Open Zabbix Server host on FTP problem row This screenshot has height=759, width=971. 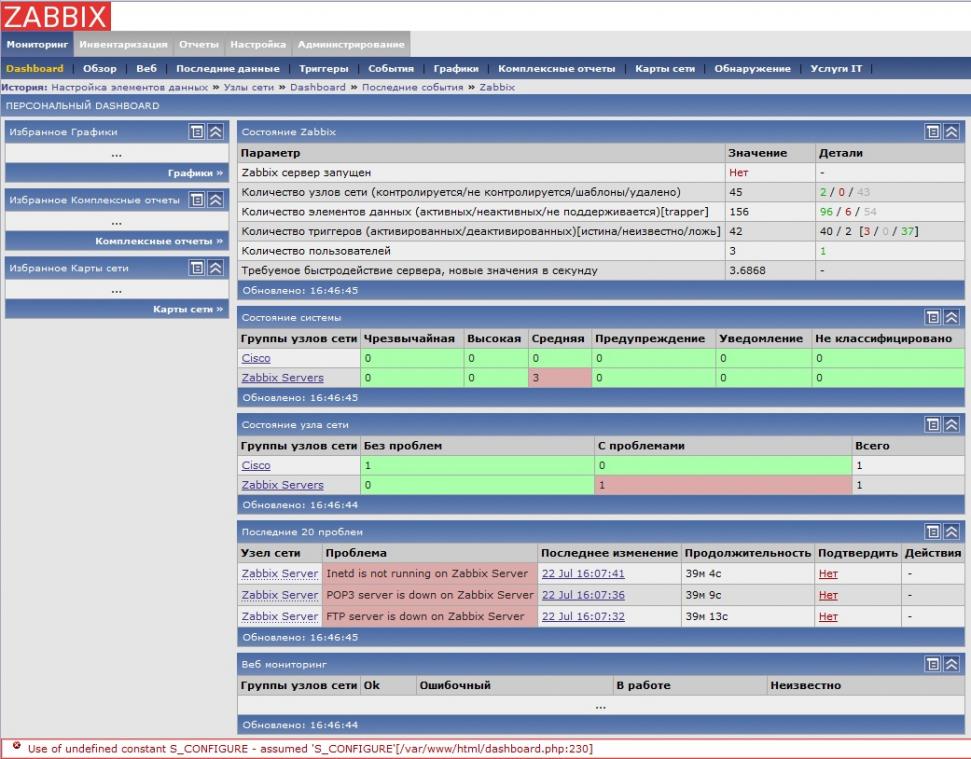279,616
